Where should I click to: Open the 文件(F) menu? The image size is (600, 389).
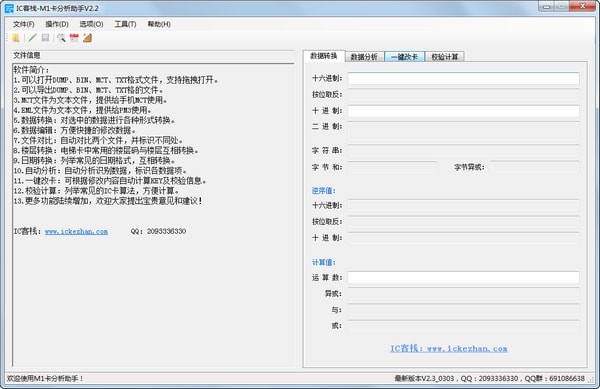tap(24, 24)
